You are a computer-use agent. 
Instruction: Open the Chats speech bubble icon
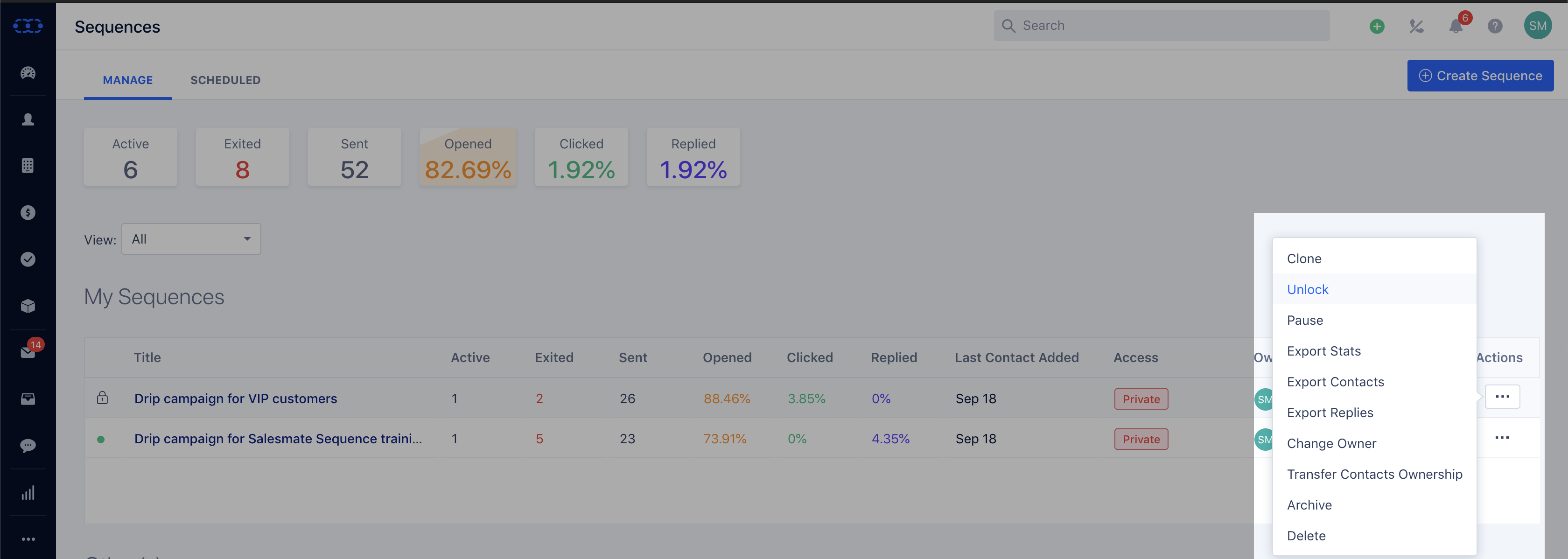click(x=28, y=445)
